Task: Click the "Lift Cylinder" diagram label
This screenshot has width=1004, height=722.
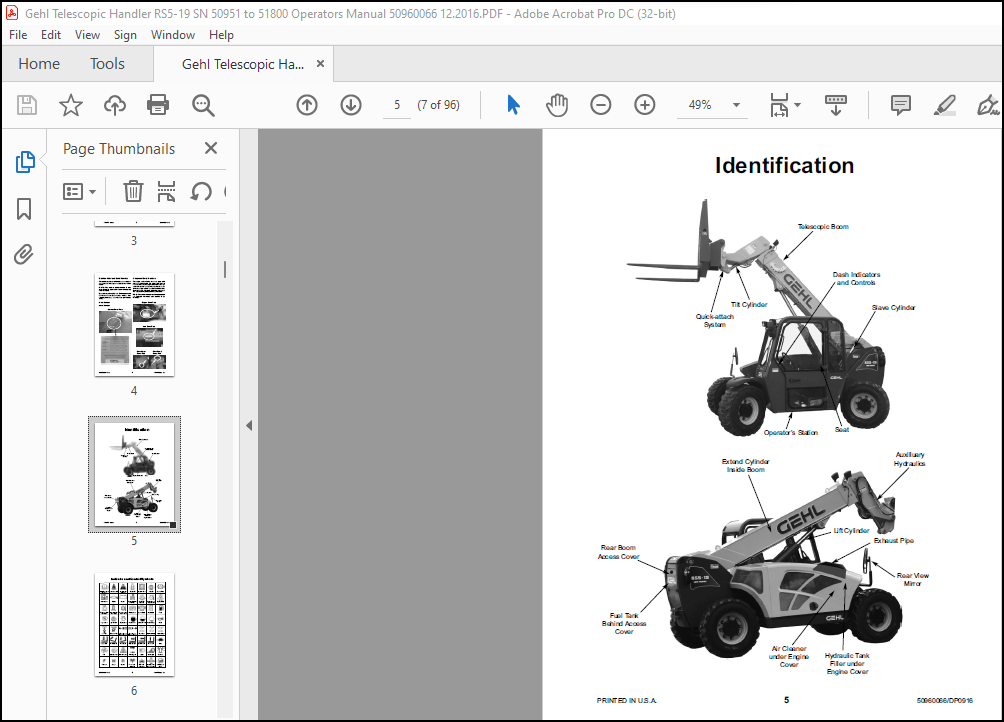Action: point(852,531)
